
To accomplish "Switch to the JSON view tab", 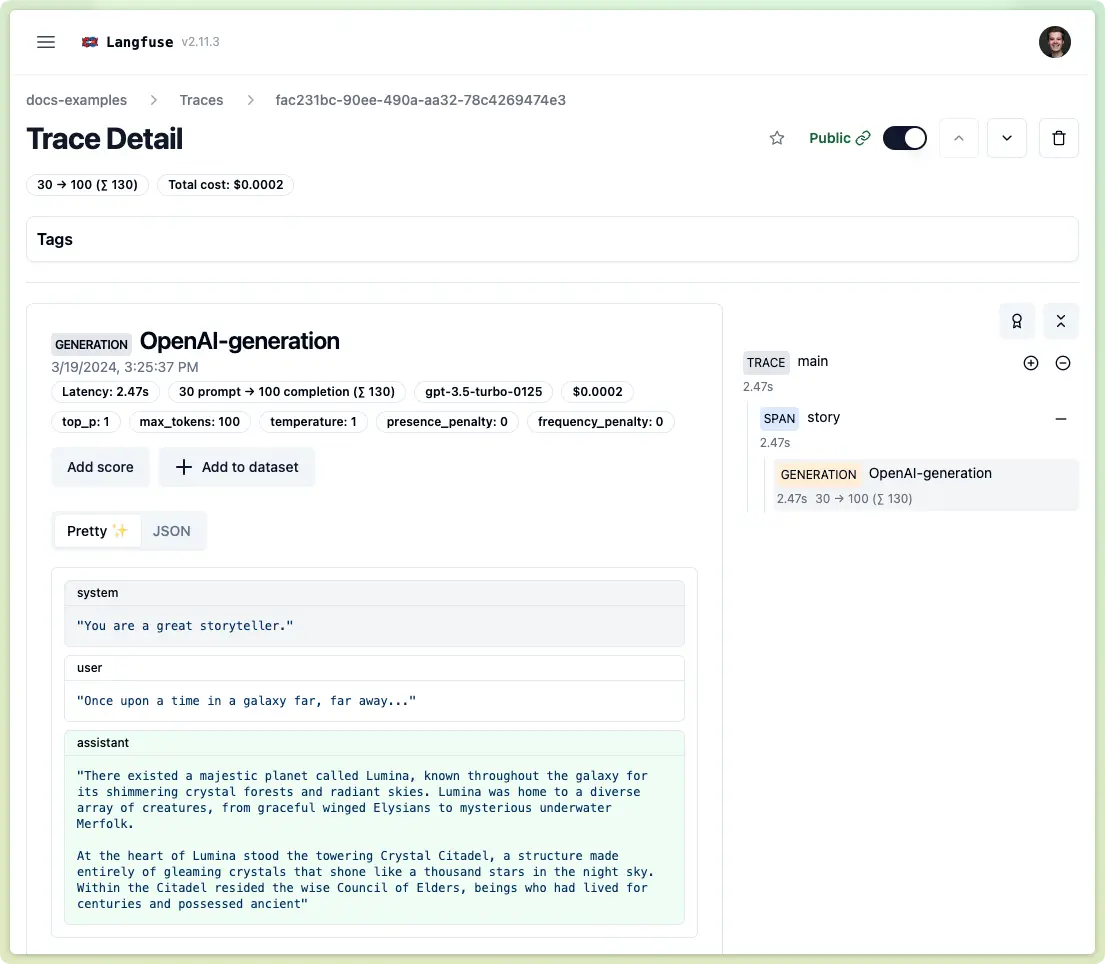I will tap(170, 530).
